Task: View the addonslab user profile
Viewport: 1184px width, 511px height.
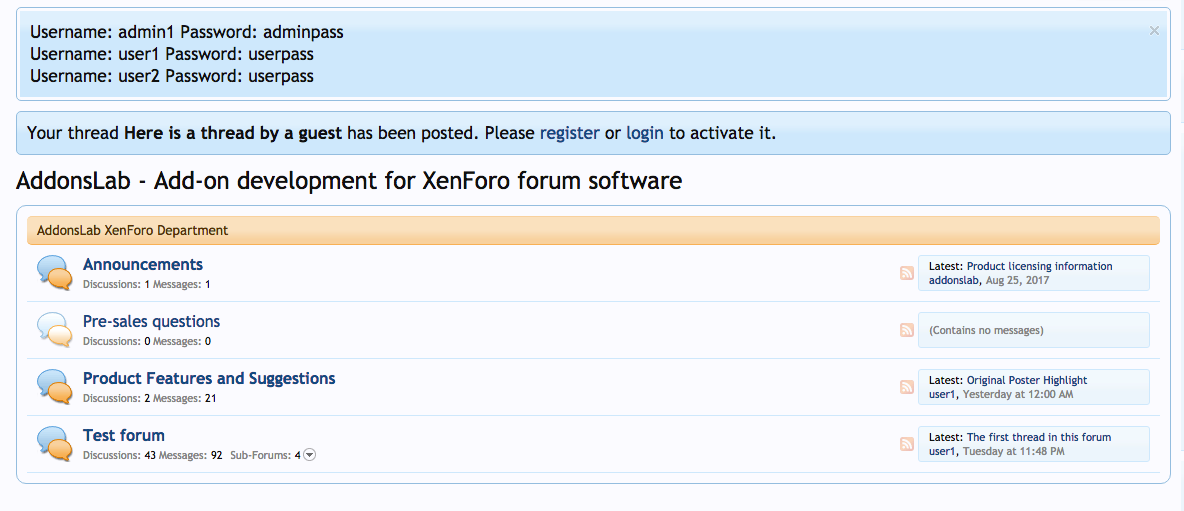Action: (954, 280)
